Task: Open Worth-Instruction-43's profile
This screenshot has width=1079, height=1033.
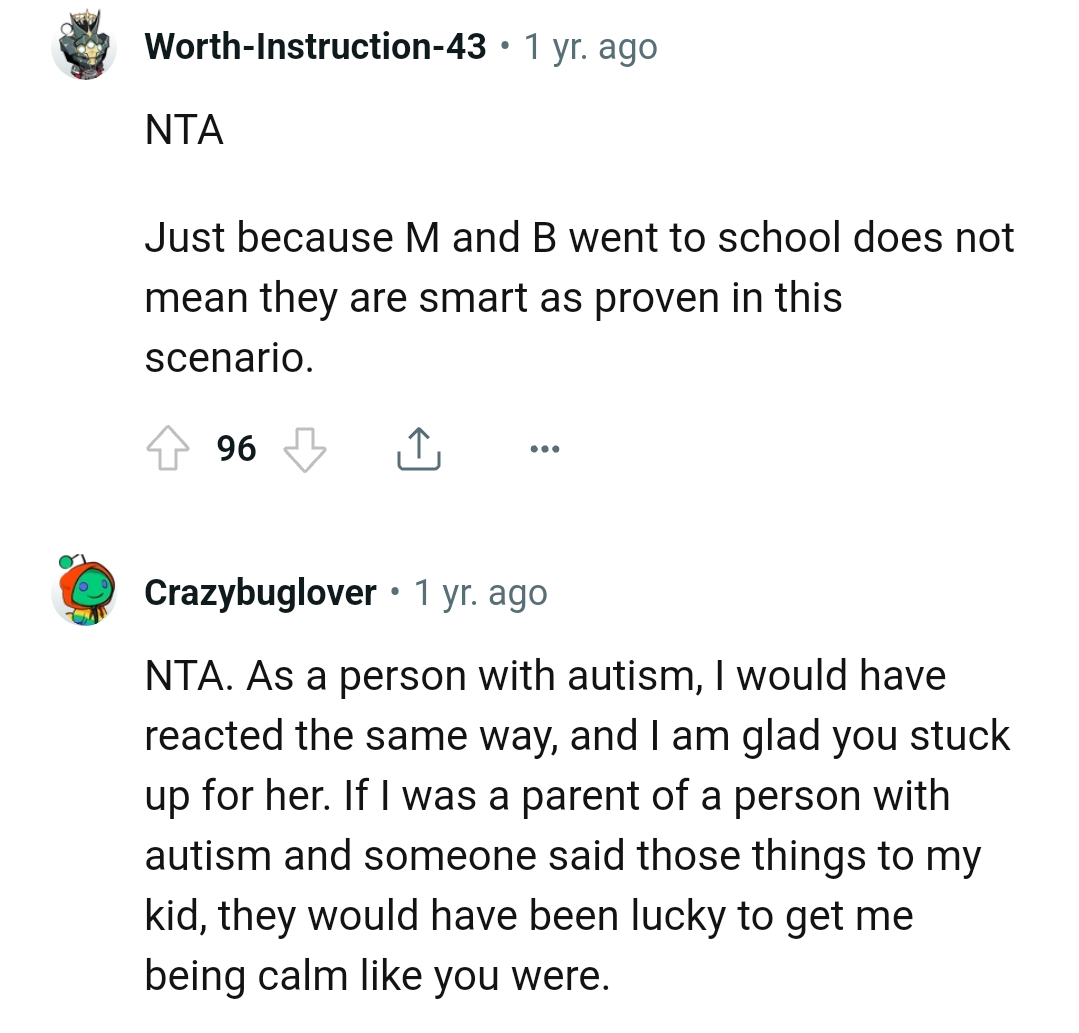Action: click(315, 46)
